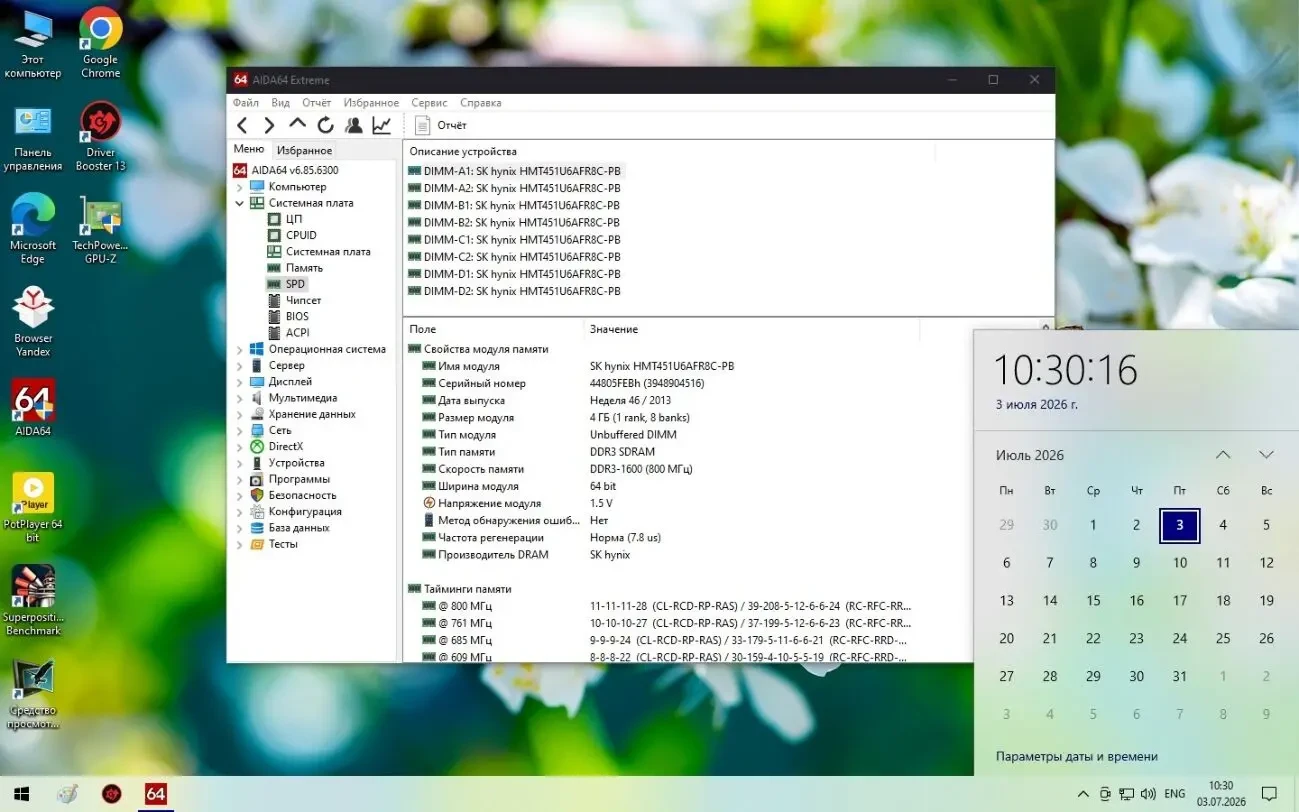Open Driver Booster 13 desktop icon

point(100,137)
